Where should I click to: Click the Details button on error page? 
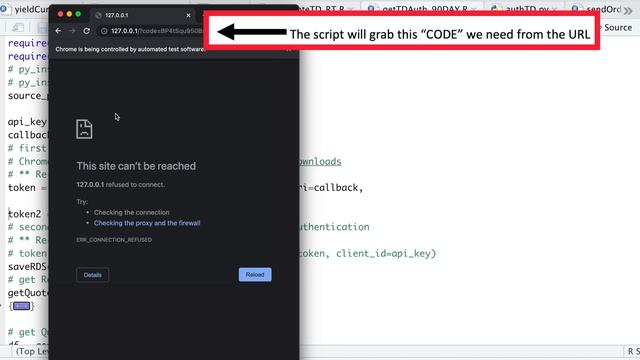[x=93, y=275]
